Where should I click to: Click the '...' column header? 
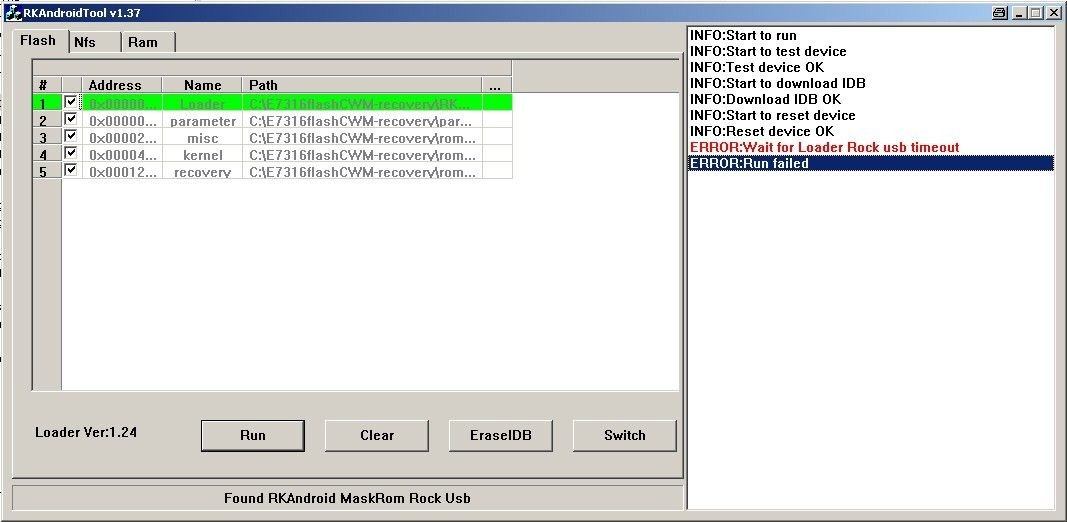point(497,85)
